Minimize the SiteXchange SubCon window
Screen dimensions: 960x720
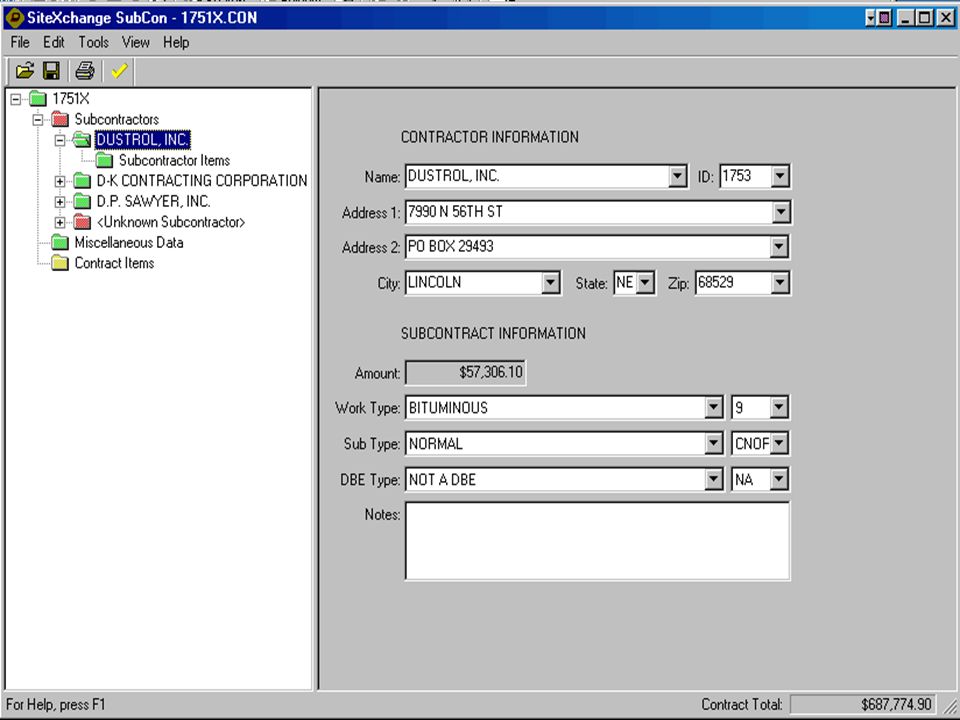[x=906, y=18]
